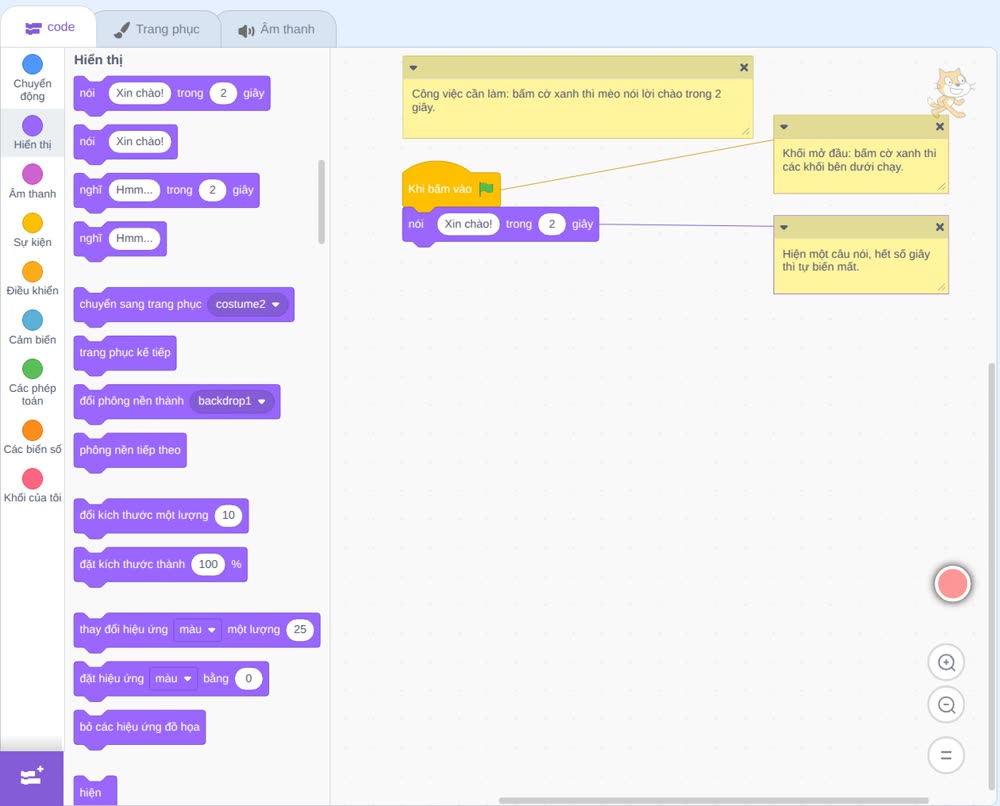Image resolution: width=1000 pixels, height=806 pixels.
Task: Zoom out the workspace
Action: 946,705
